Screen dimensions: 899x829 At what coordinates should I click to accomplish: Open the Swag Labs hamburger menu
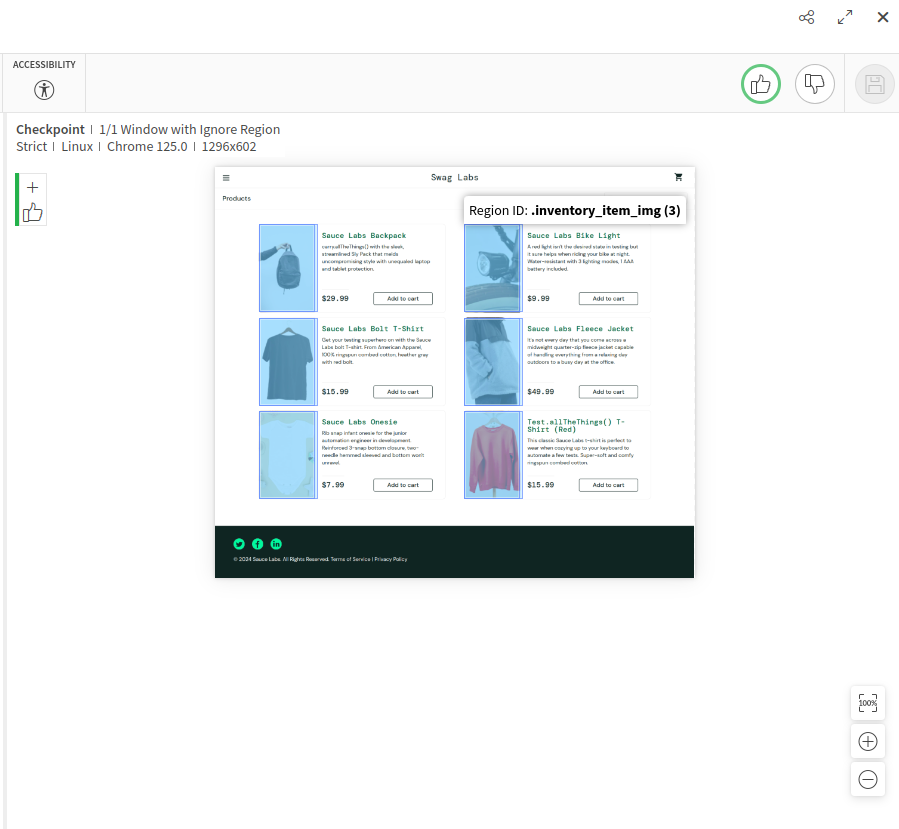pos(226,178)
